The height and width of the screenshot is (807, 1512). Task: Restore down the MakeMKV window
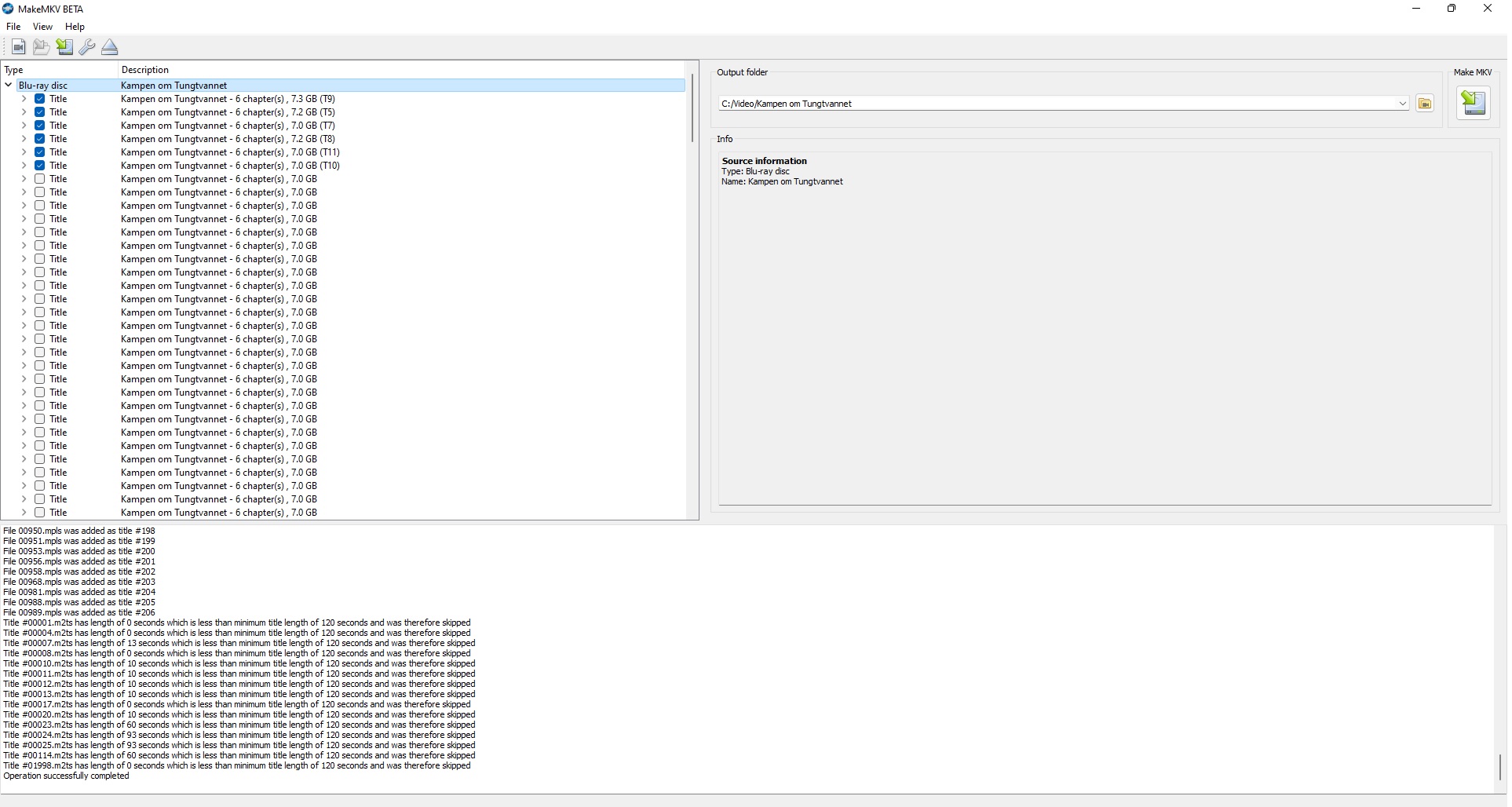[1452, 9]
